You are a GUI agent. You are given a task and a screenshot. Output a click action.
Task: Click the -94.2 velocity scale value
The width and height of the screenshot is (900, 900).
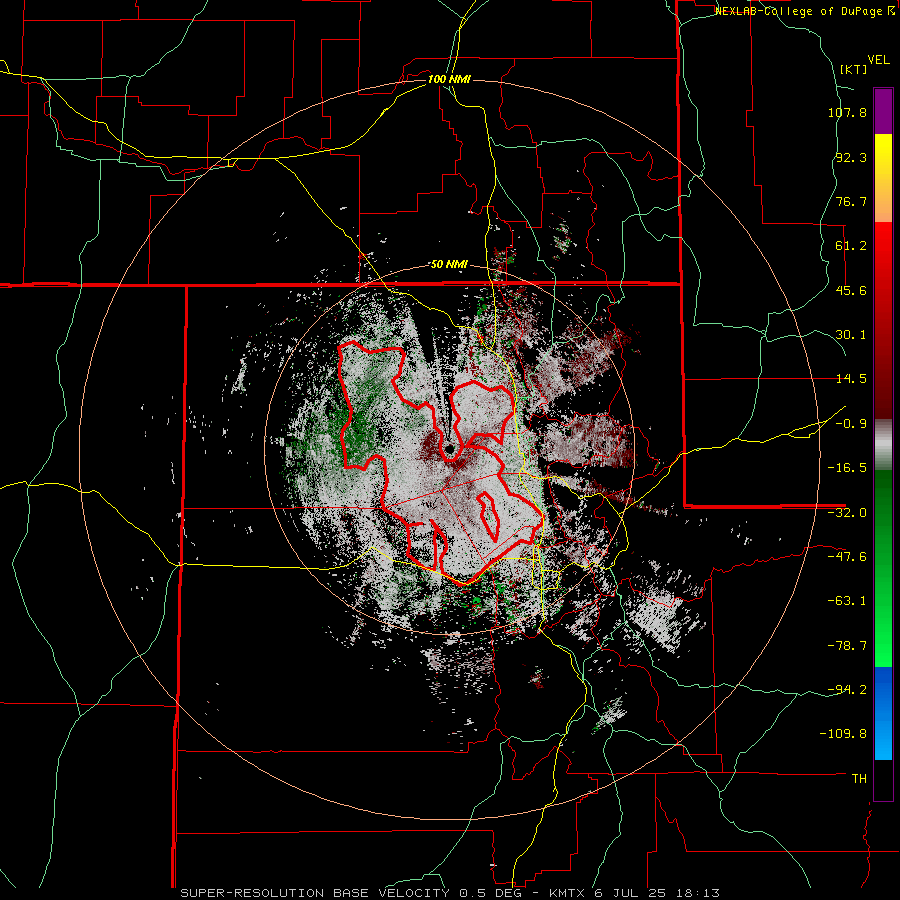[847, 690]
